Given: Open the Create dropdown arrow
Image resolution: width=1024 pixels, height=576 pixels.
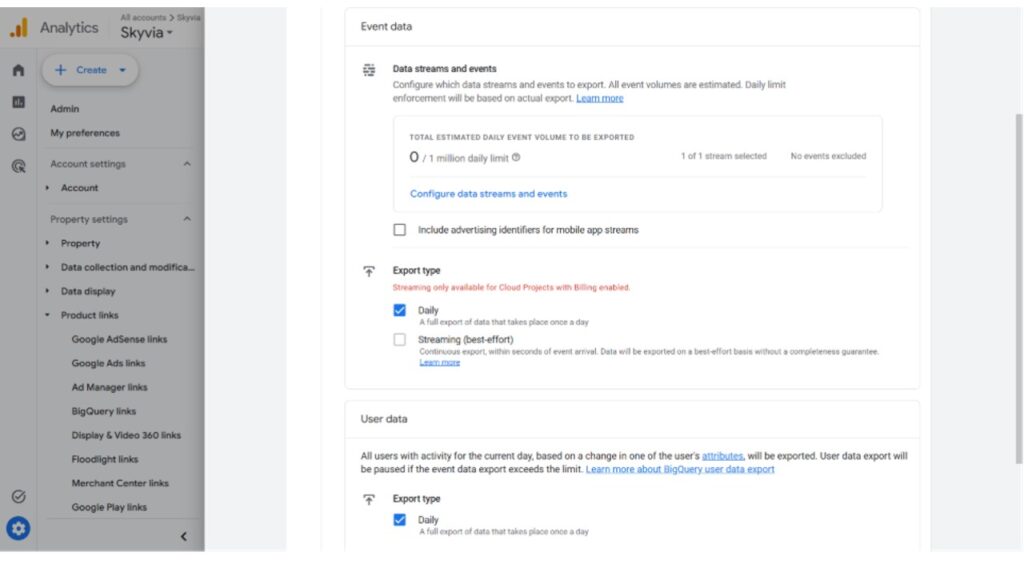Looking at the screenshot, I should coord(122,70).
